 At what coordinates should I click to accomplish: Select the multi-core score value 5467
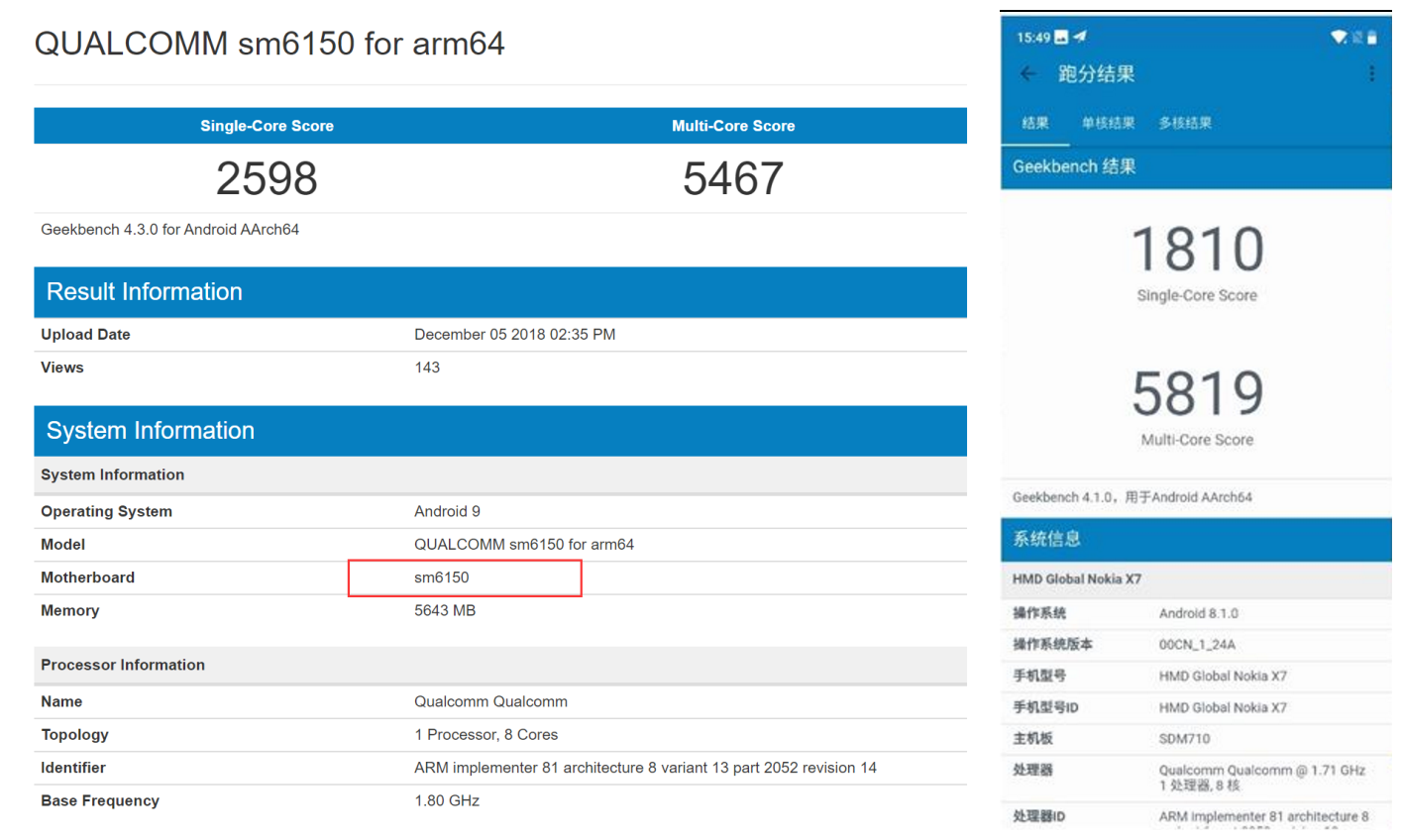tap(733, 178)
